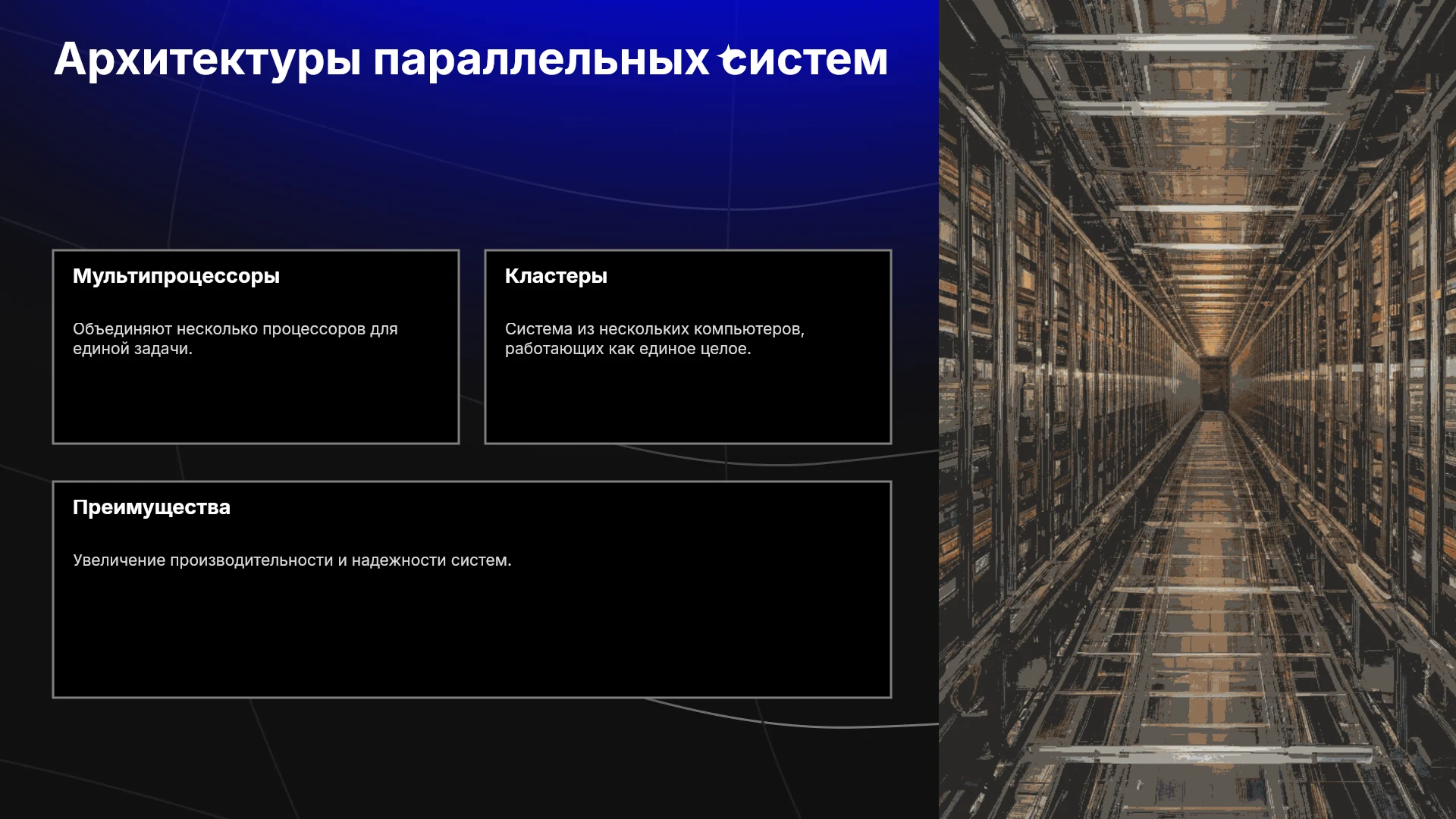Viewport: 1456px width, 819px height.
Task: Click the 'Кластеры' card heading
Action: [556, 277]
